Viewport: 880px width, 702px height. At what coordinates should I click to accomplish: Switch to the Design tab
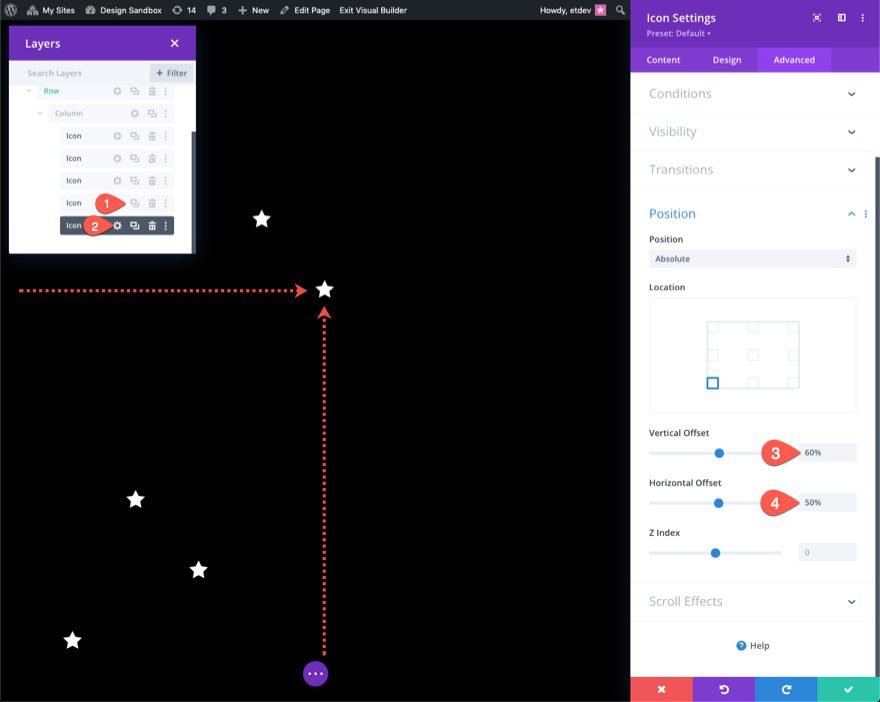click(727, 59)
